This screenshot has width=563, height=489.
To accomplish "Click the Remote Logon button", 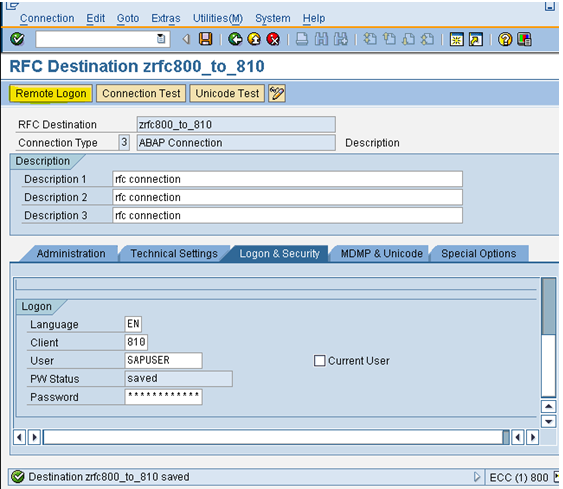I will pyautogui.click(x=51, y=93).
